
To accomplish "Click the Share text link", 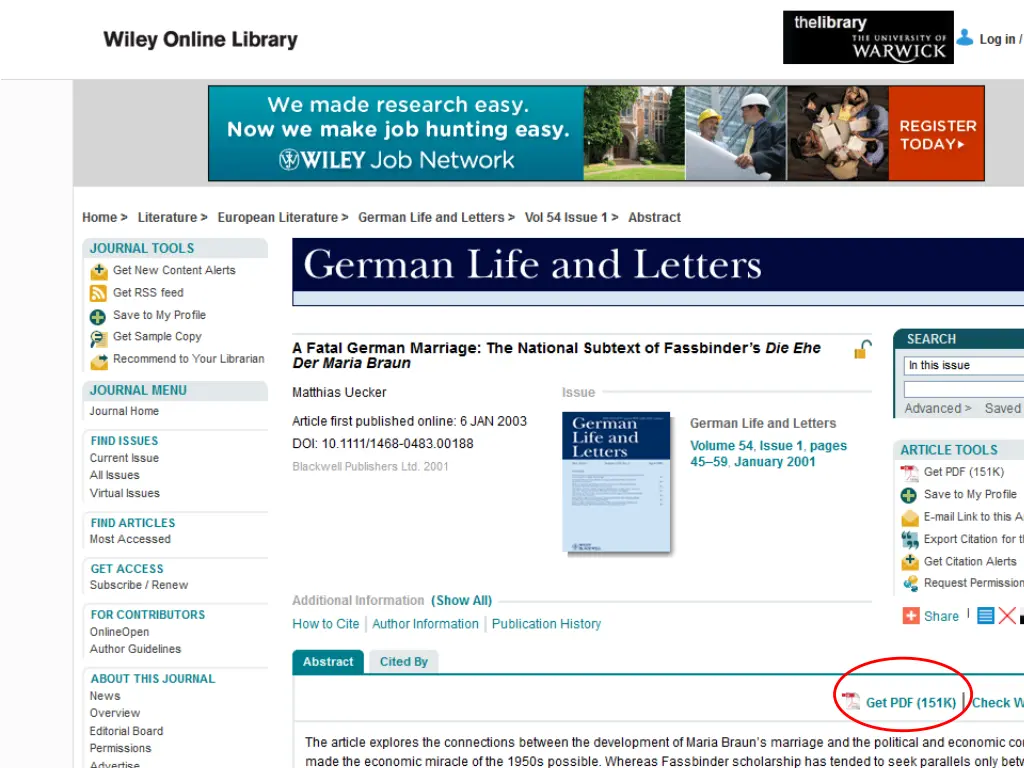I will pos(941,616).
